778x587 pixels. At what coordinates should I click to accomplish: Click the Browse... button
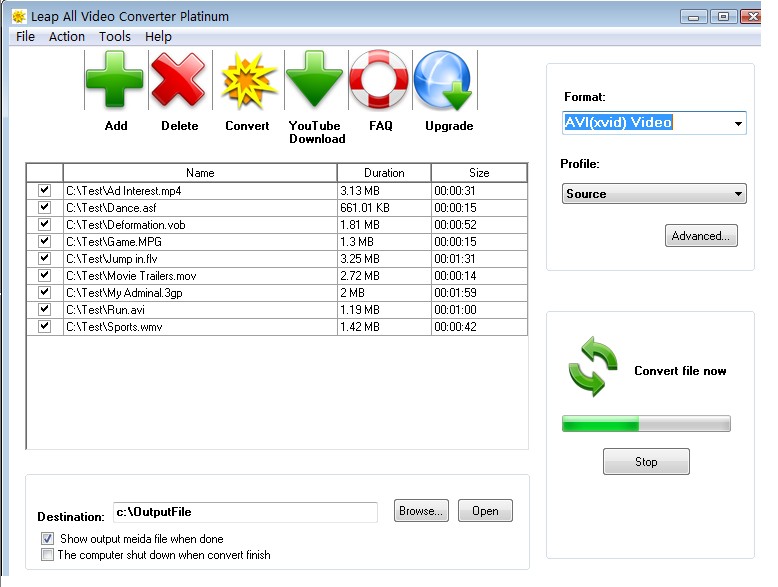tap(421, 511)
